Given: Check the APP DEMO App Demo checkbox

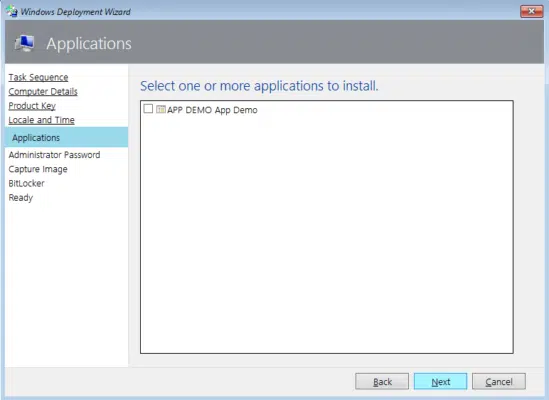Looking at the screenshot, I should click(x=148, y=109).
